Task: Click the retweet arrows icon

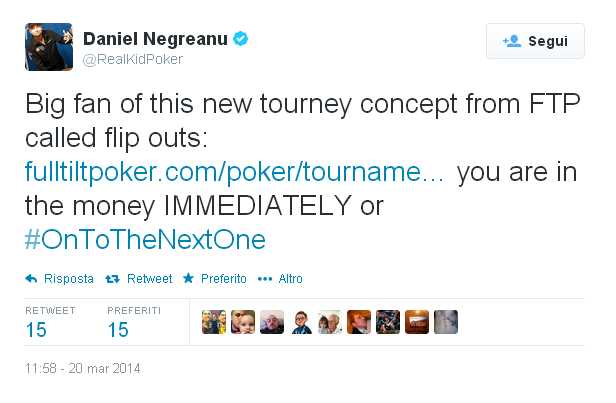Action: point(112,279)
